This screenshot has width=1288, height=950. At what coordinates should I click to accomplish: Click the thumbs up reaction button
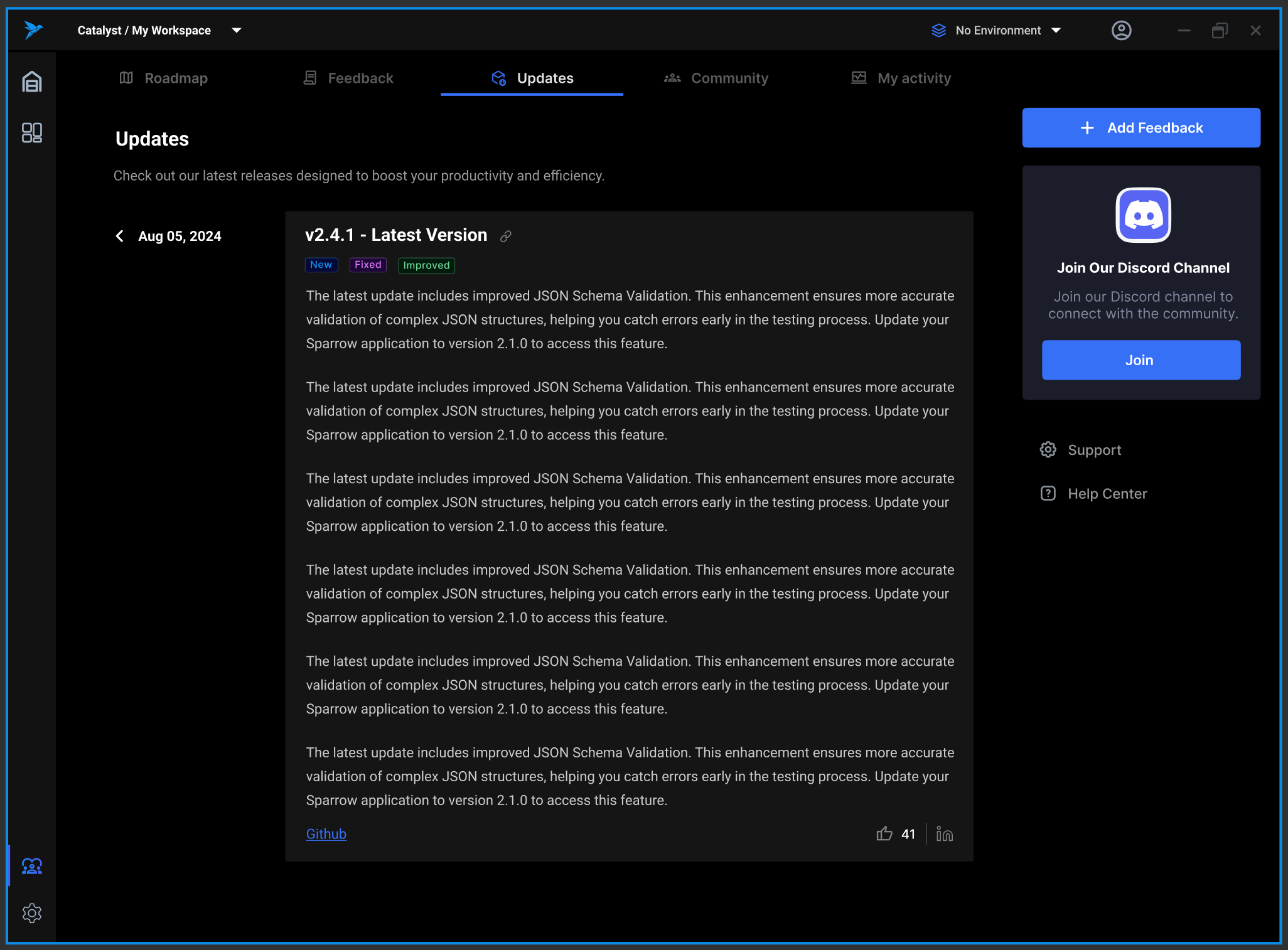pyautogui.click(x=884, y=834)
